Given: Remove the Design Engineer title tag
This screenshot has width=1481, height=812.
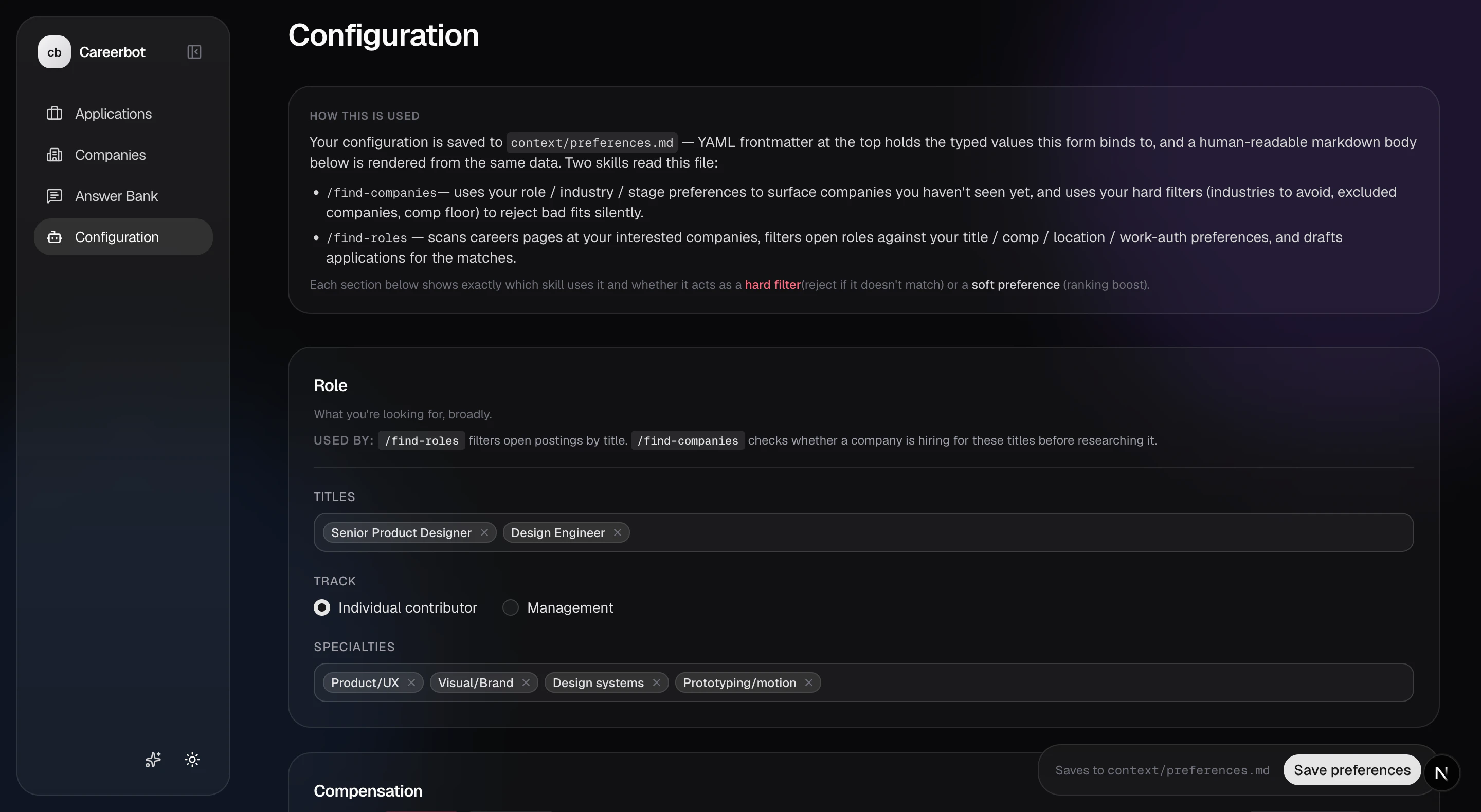Looking at the screenshot, I should pyautogui.click(x=618, y=532).
